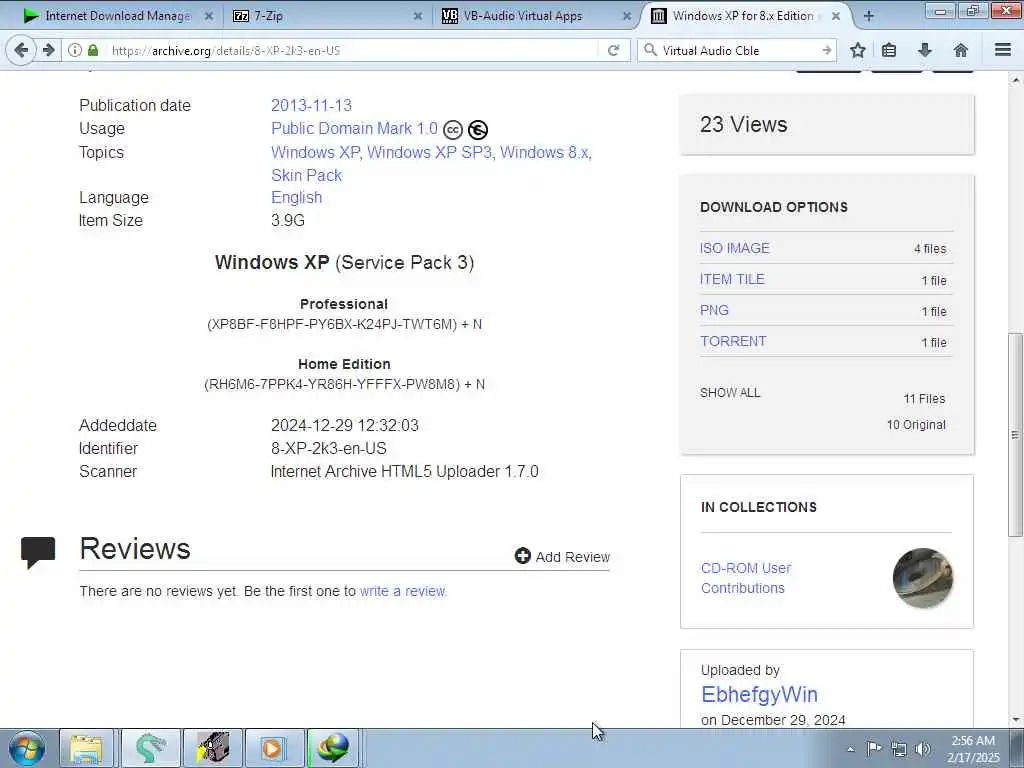
Task: Open Windows Explorer from the taskbar
Action: coord(86,748)
